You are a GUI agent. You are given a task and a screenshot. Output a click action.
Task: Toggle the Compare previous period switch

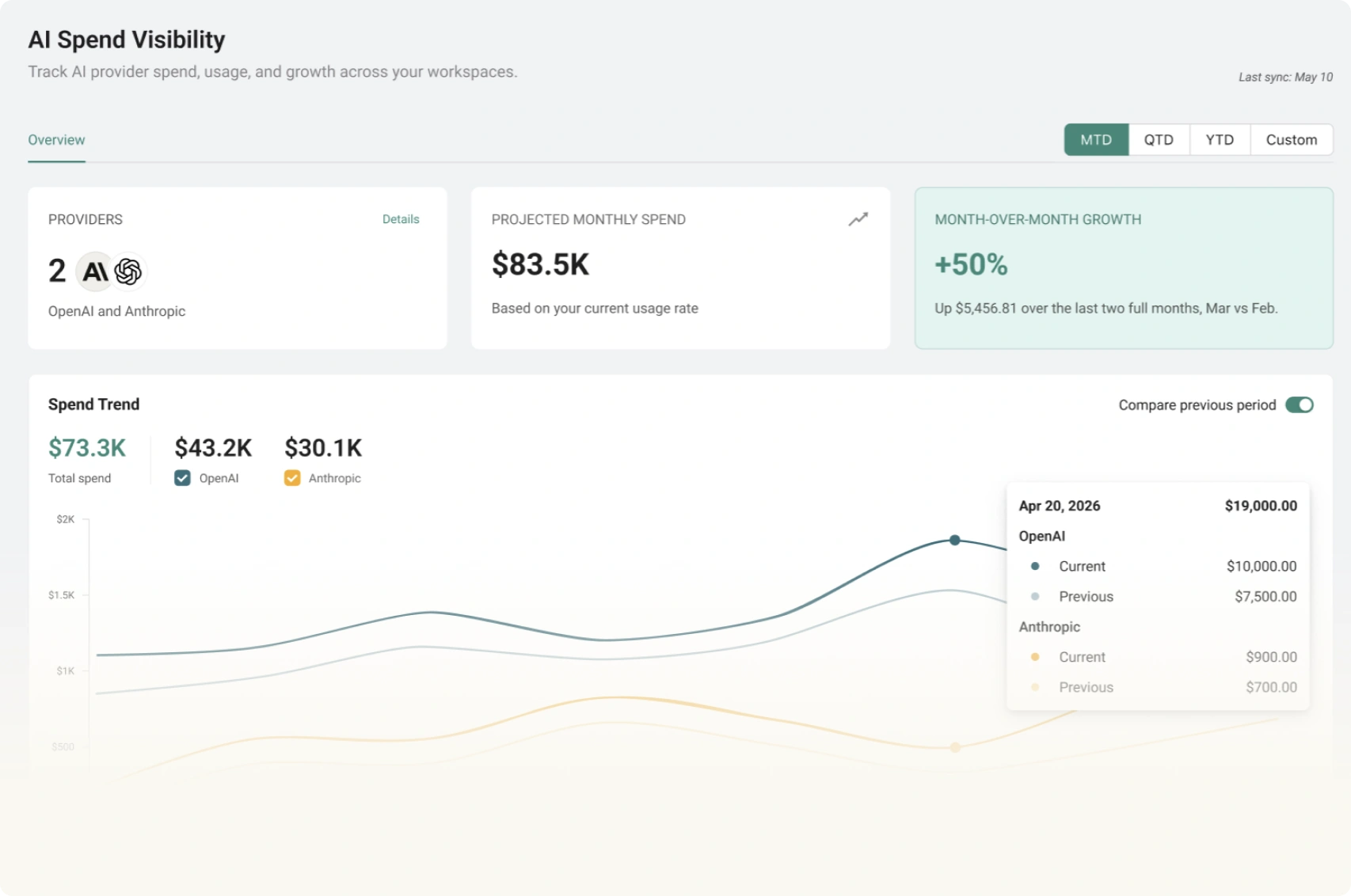[1299, 404]
